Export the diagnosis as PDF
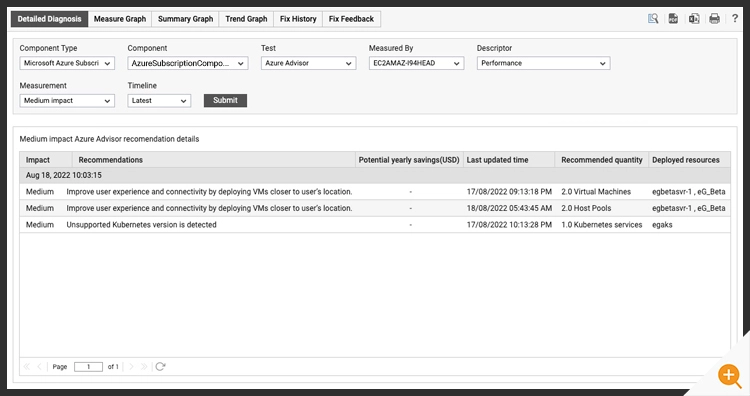The image size is (750, 396). pos(673,19)
